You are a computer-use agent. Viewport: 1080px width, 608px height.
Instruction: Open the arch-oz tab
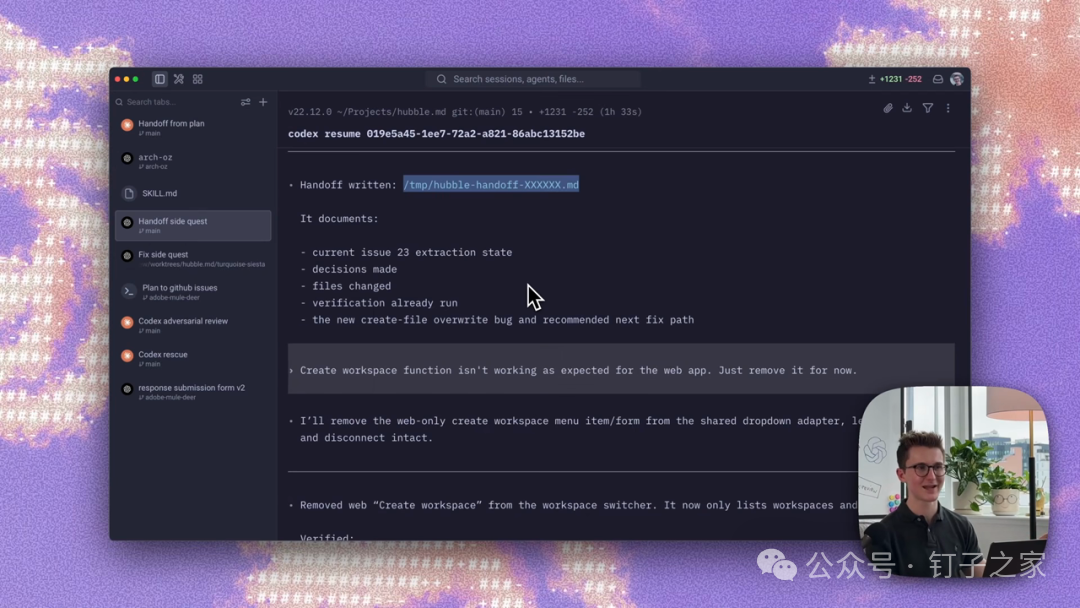(x=193, y=161)
